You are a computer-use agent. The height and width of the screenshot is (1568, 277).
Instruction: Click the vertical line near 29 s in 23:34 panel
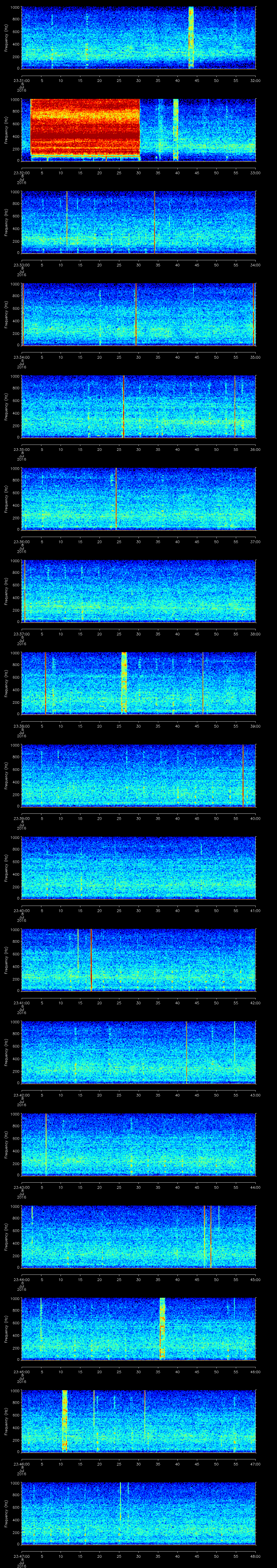coord(136,314)
